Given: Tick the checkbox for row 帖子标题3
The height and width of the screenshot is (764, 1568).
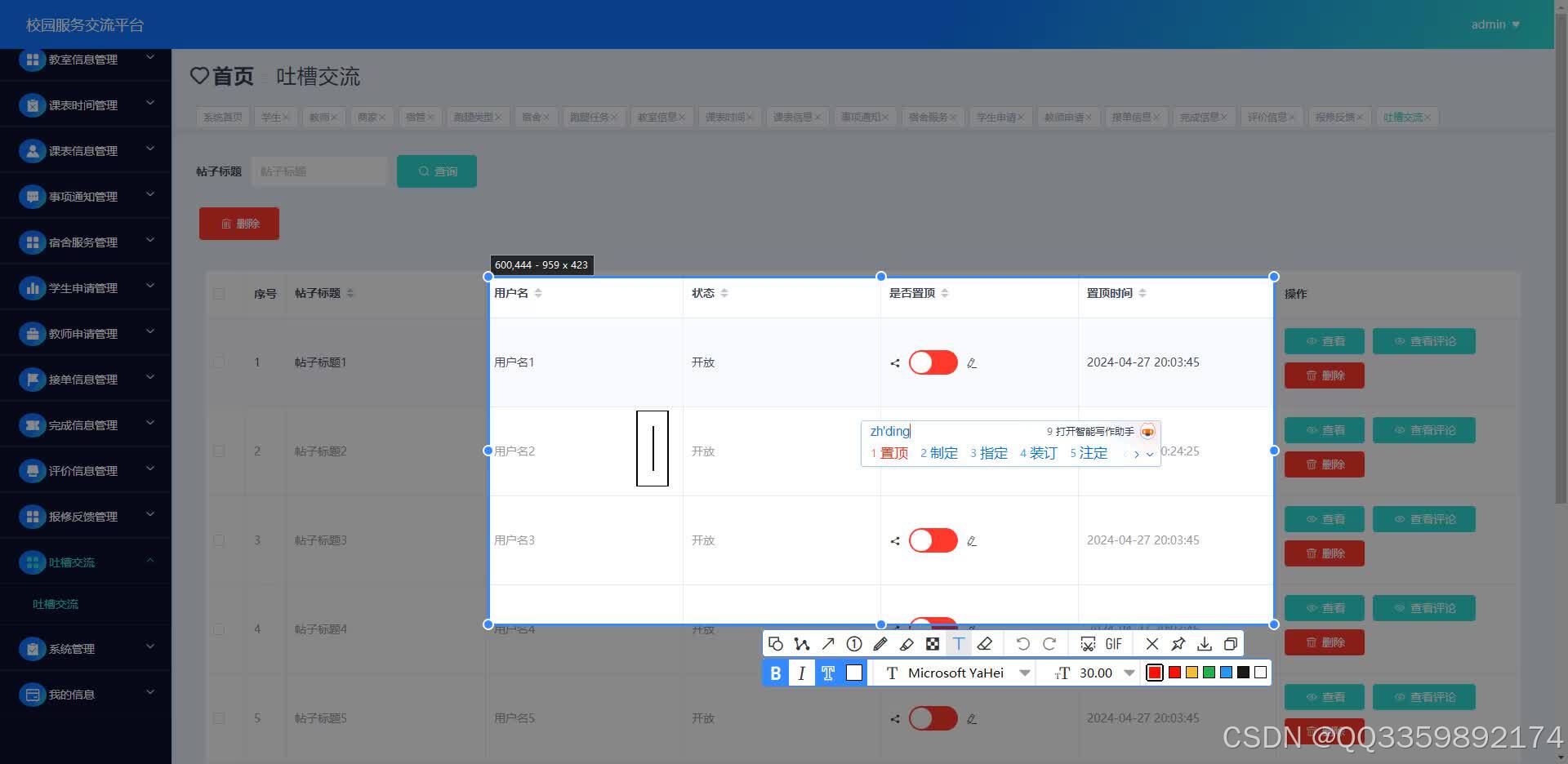Looking at the screenshot, I should pyautogui.click(x=219, y=540).
